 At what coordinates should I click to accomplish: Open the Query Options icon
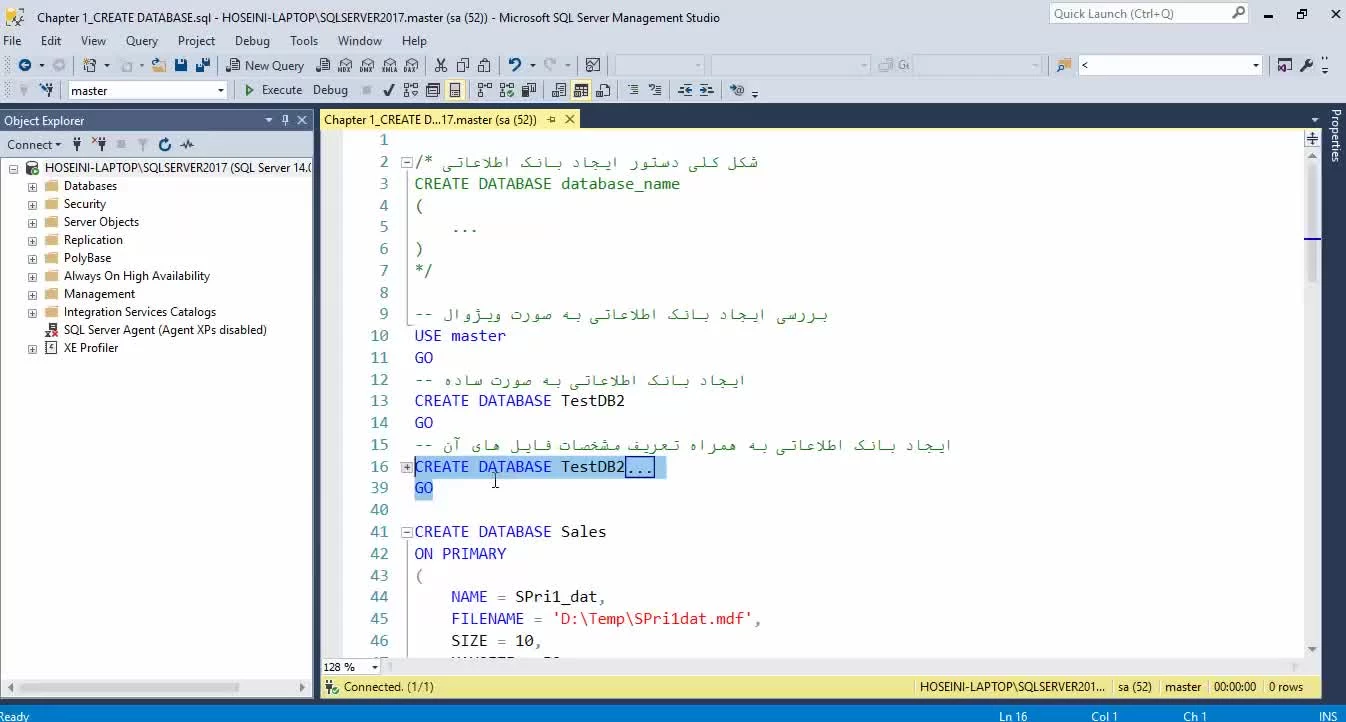pyautogui.click(x=433, y=90)
